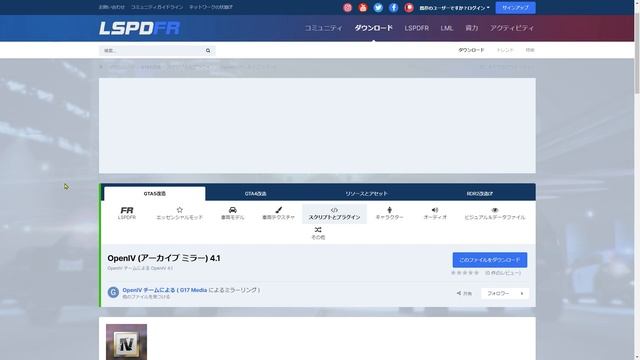Select the last submenu item after Trending
This screenshot has width=640, height=360.
pos(530,50)
